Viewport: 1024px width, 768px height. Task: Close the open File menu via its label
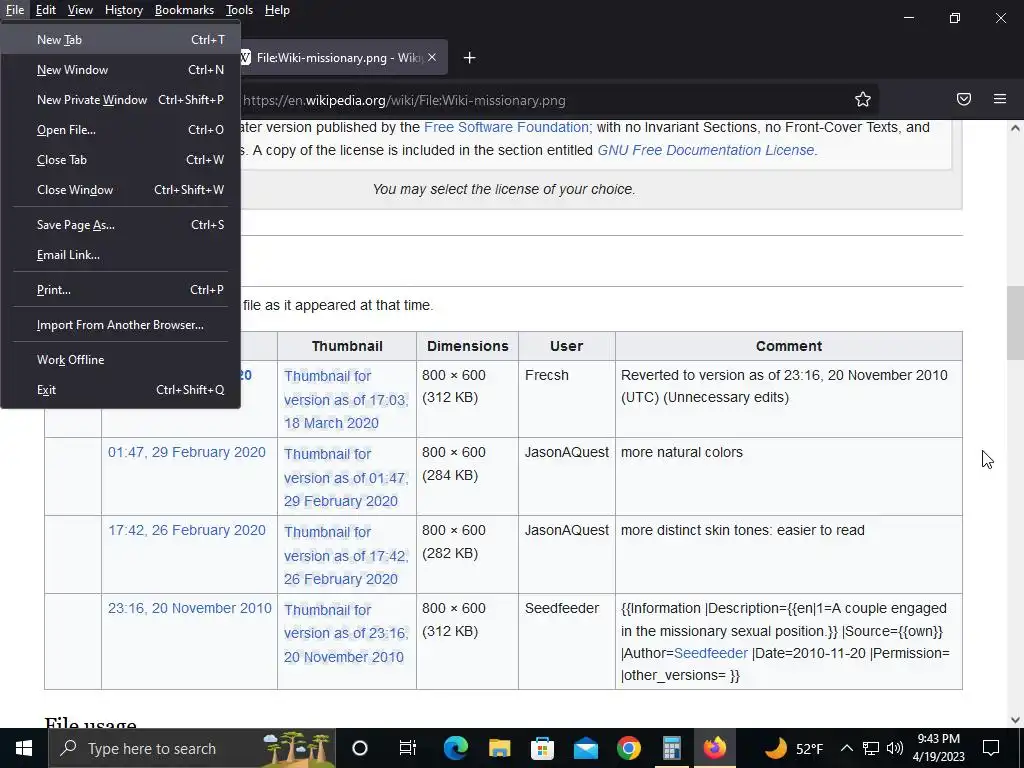click(14, 10)
